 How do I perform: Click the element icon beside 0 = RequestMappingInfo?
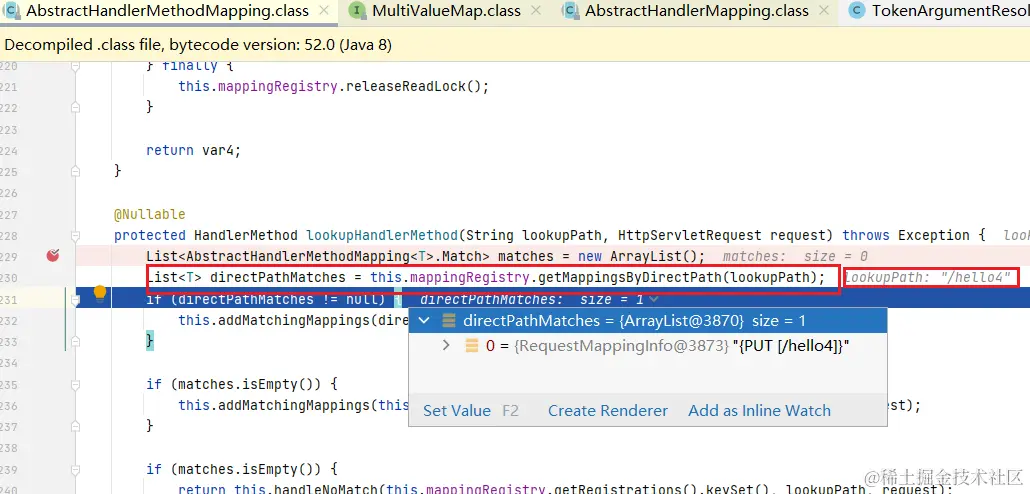[472, 346]
